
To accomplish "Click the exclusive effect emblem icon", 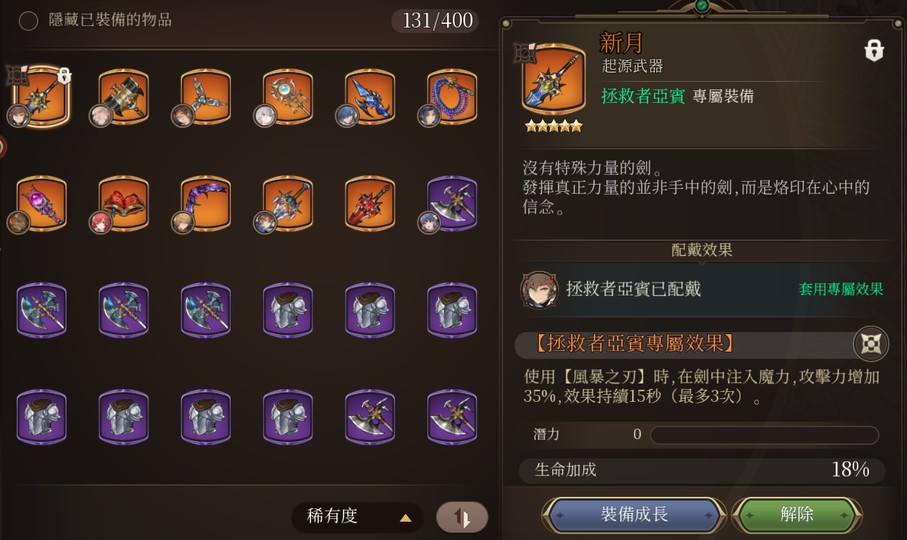I will coord(871,344).
